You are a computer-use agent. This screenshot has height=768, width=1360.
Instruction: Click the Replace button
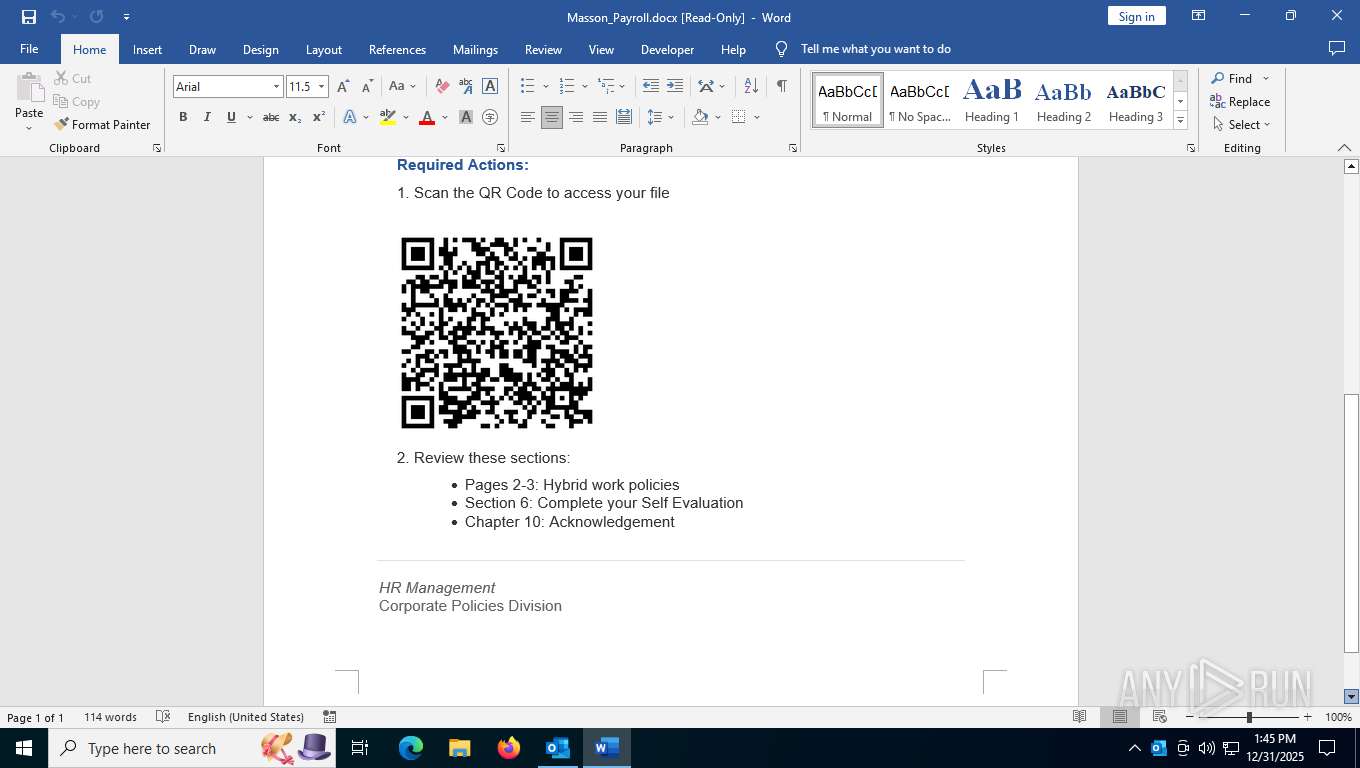pyautogui.click(x=1240, y=102)
